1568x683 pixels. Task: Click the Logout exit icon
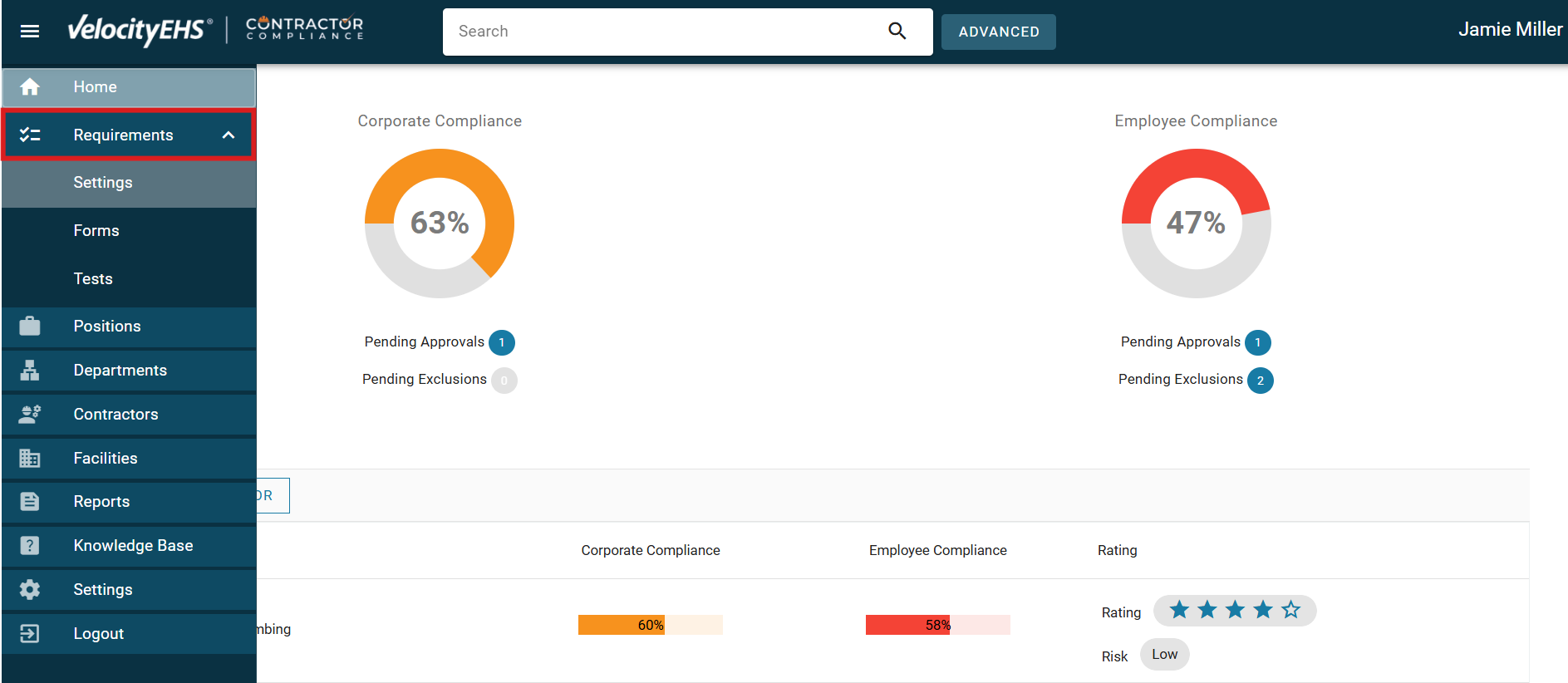click(30, 634)
